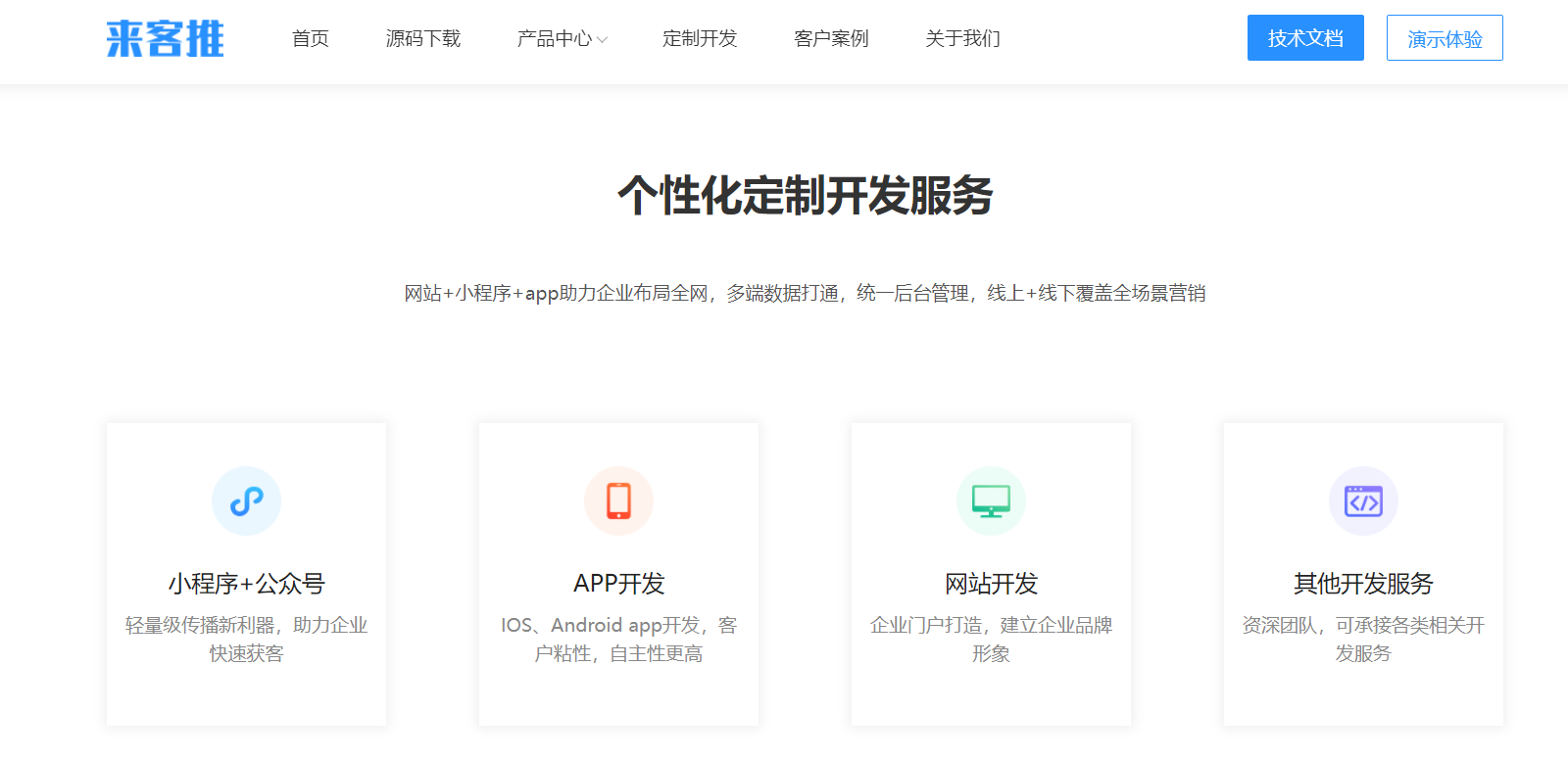Open 关于我们 page
The width and height of the screenshot is (1568, 761).
point(963,38)
